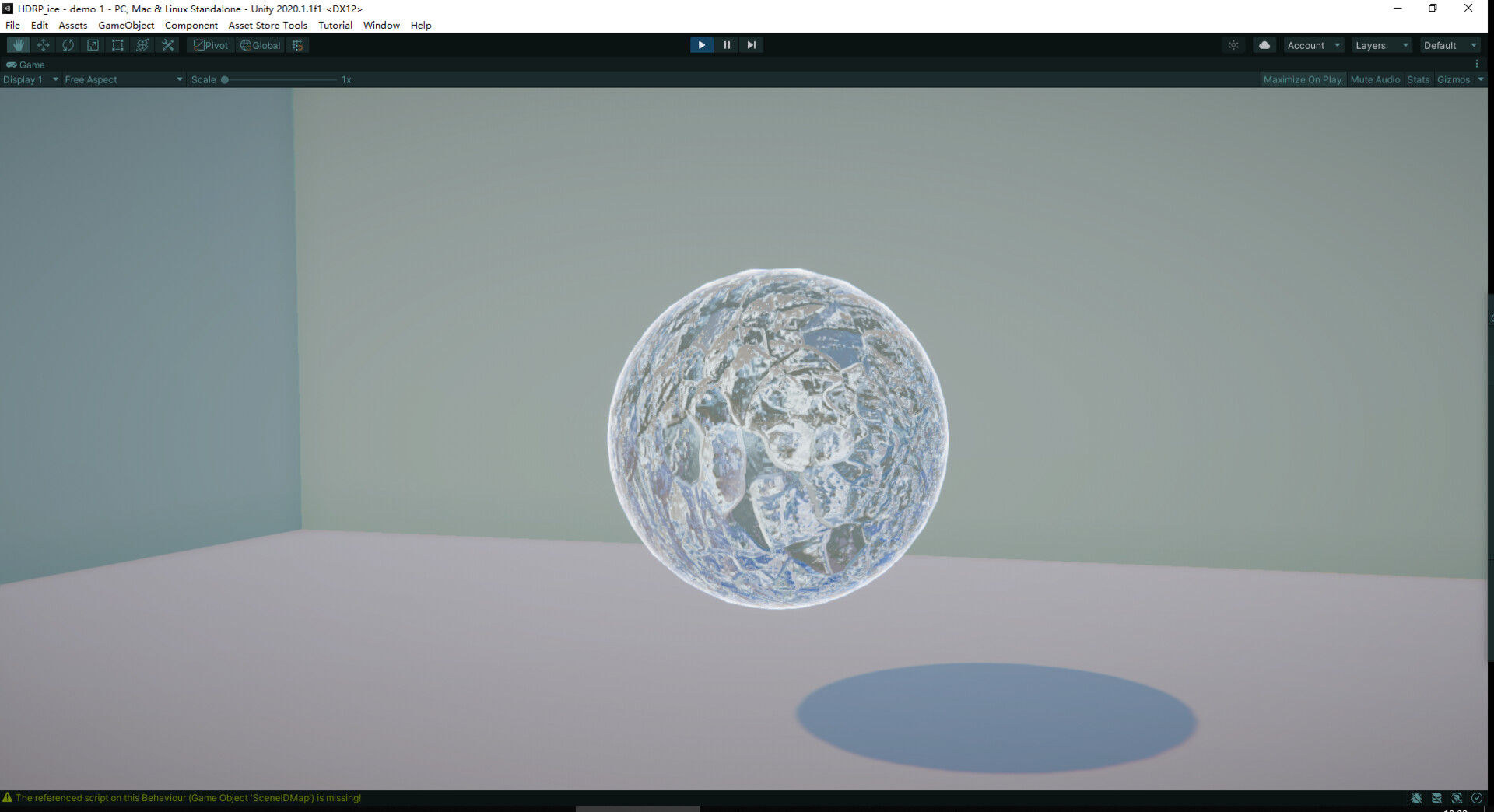
Task: Select the Scale tool
Action: (x=93, y=44)
